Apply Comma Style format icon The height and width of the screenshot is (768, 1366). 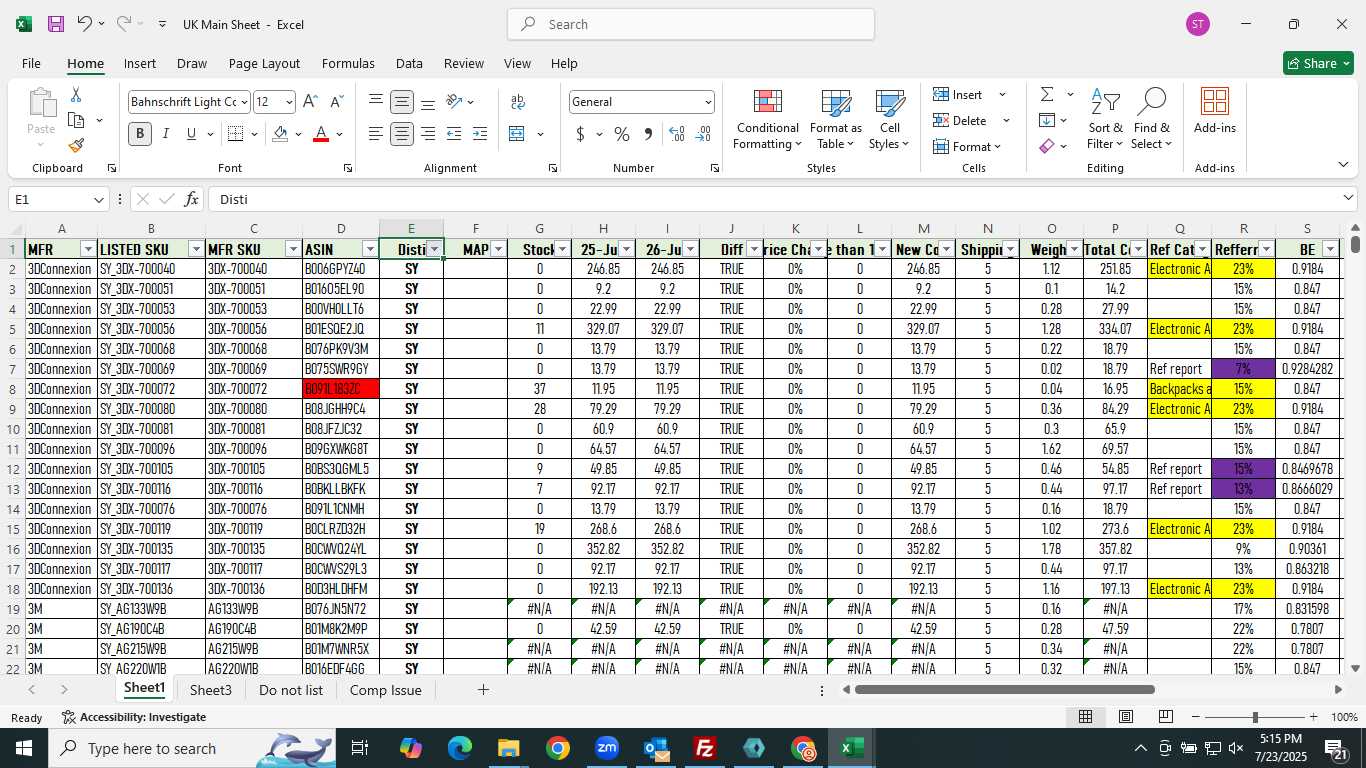pyautogui.click(x=648, y=134)
